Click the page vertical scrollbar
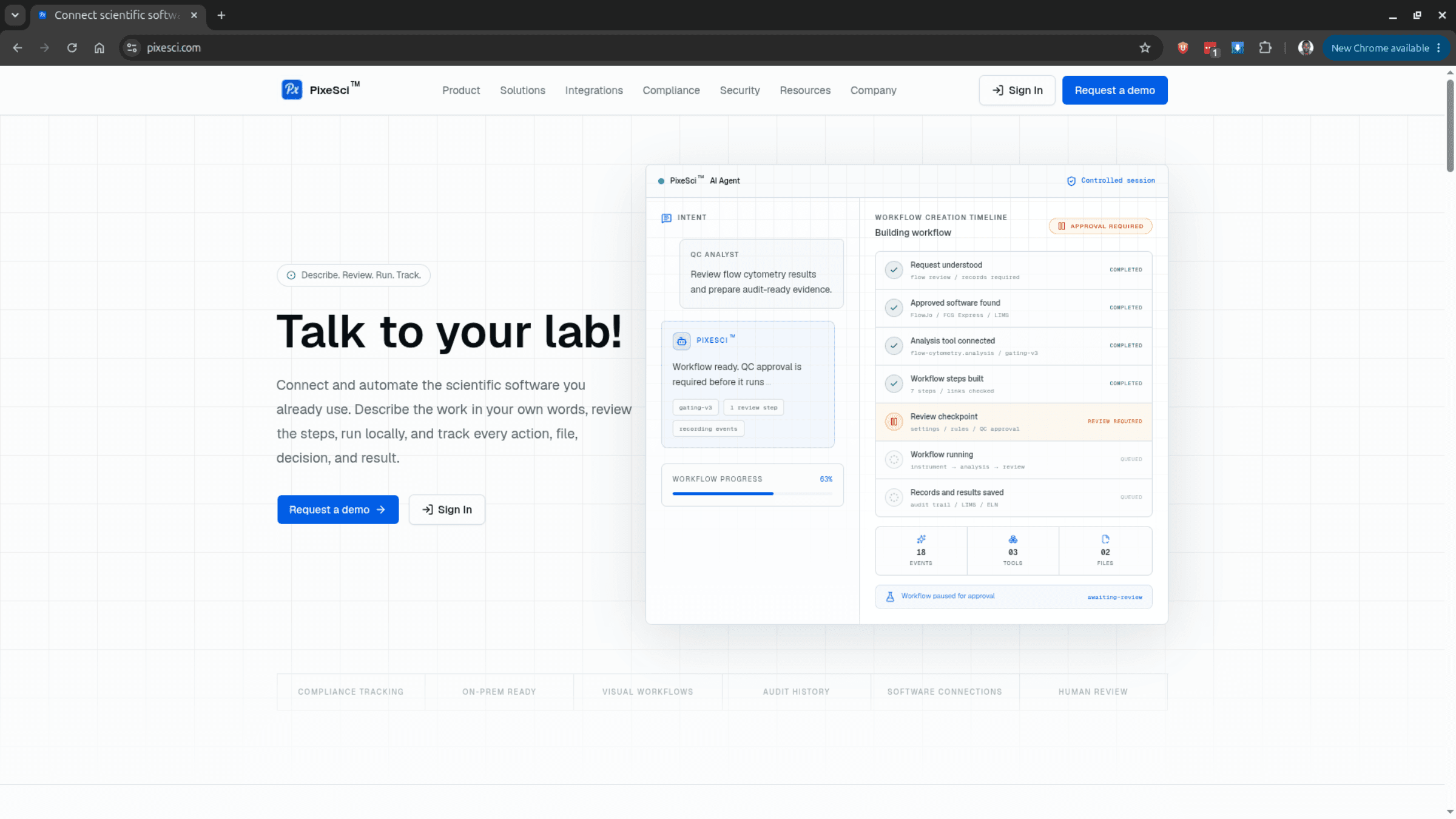The width and height of the screenshot is (1456, 819). click(1450, 125)
